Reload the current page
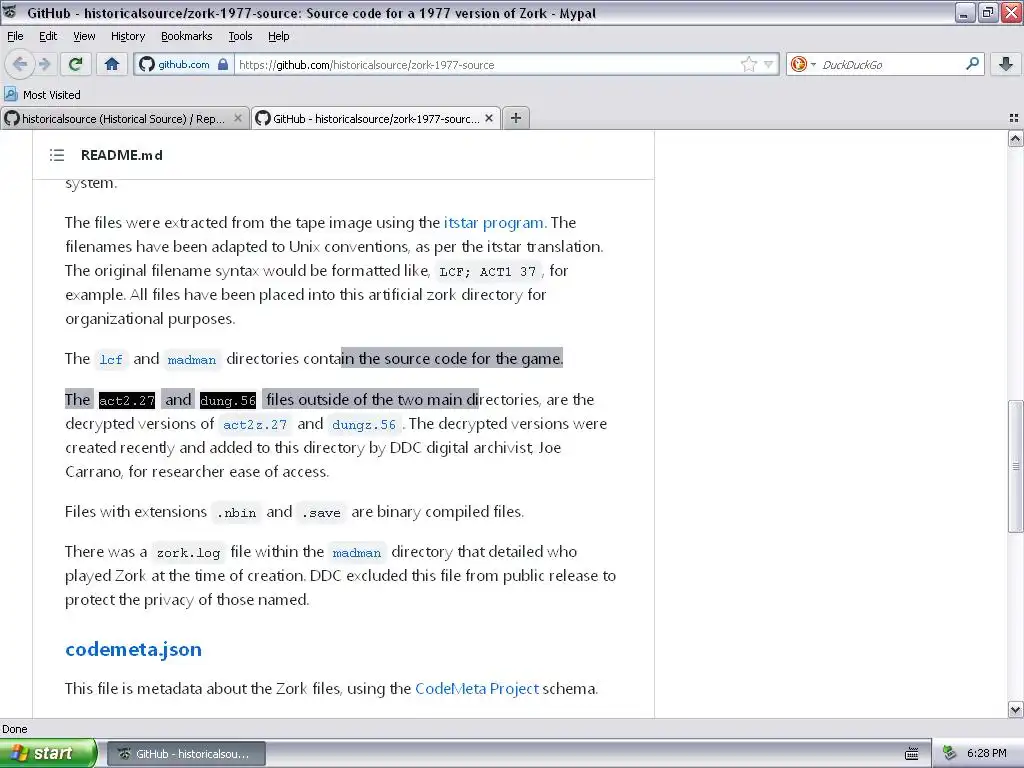 click(x=76, y=64)
